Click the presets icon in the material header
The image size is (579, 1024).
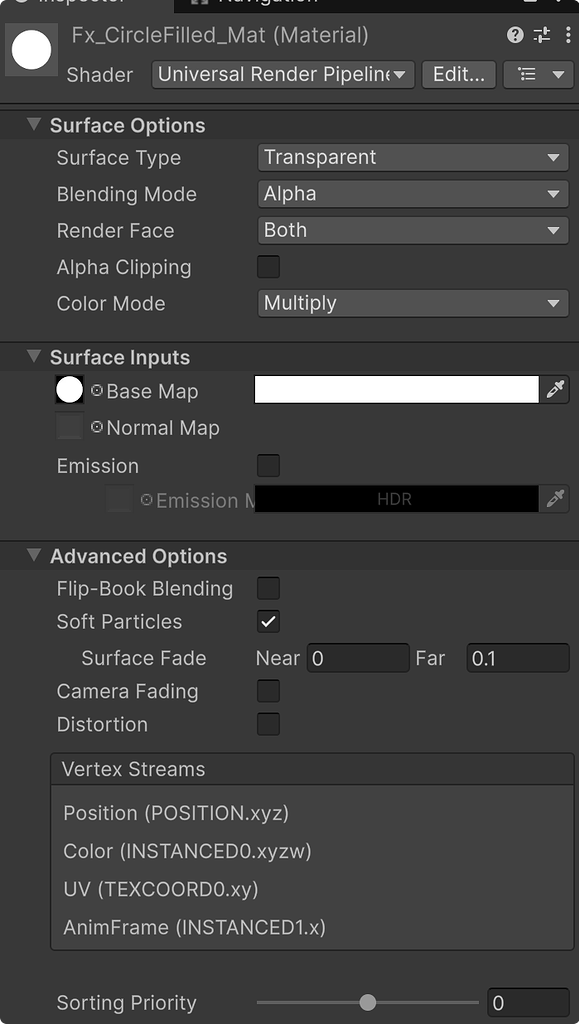click(542, 35)
